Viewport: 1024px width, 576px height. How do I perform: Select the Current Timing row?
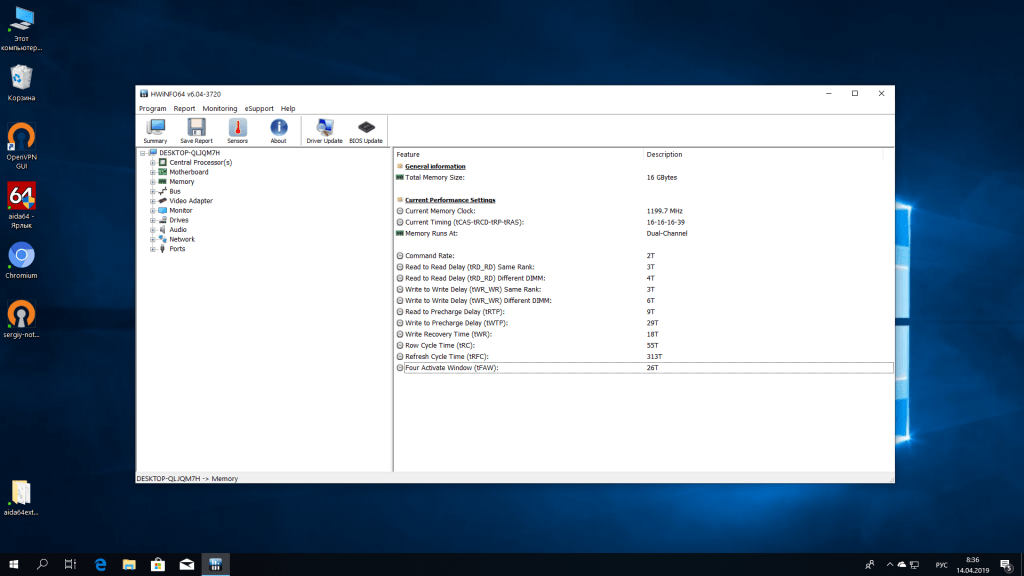[x=643, y=222]
